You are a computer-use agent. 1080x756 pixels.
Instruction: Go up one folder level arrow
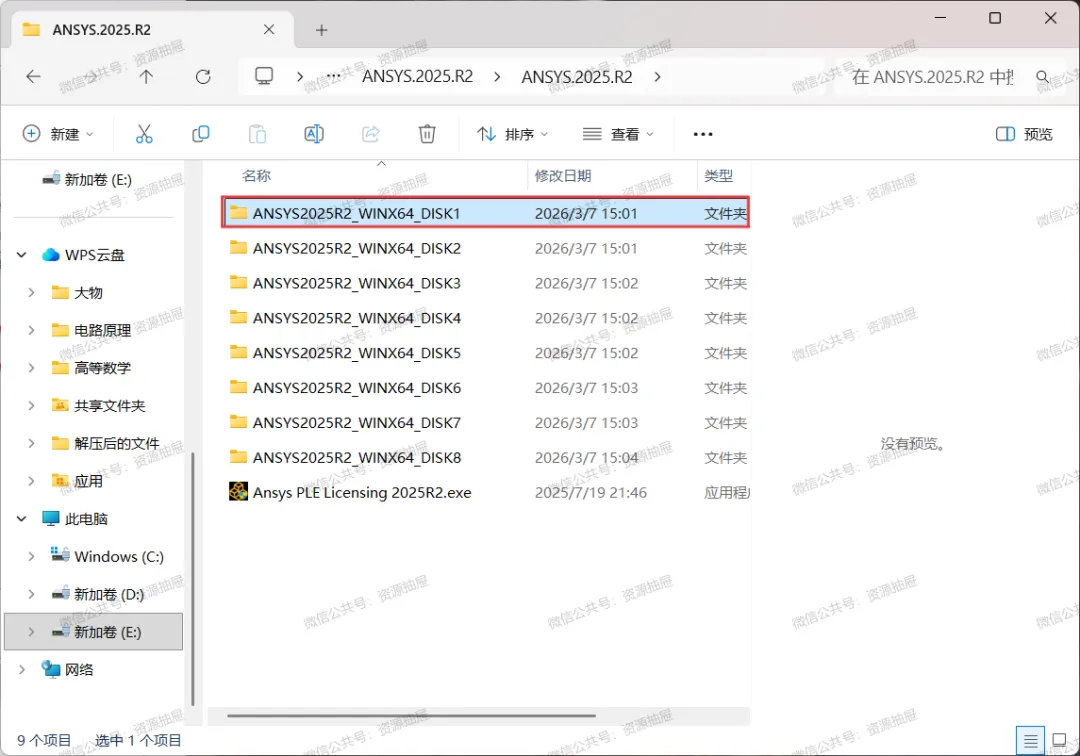coord(146,76)
